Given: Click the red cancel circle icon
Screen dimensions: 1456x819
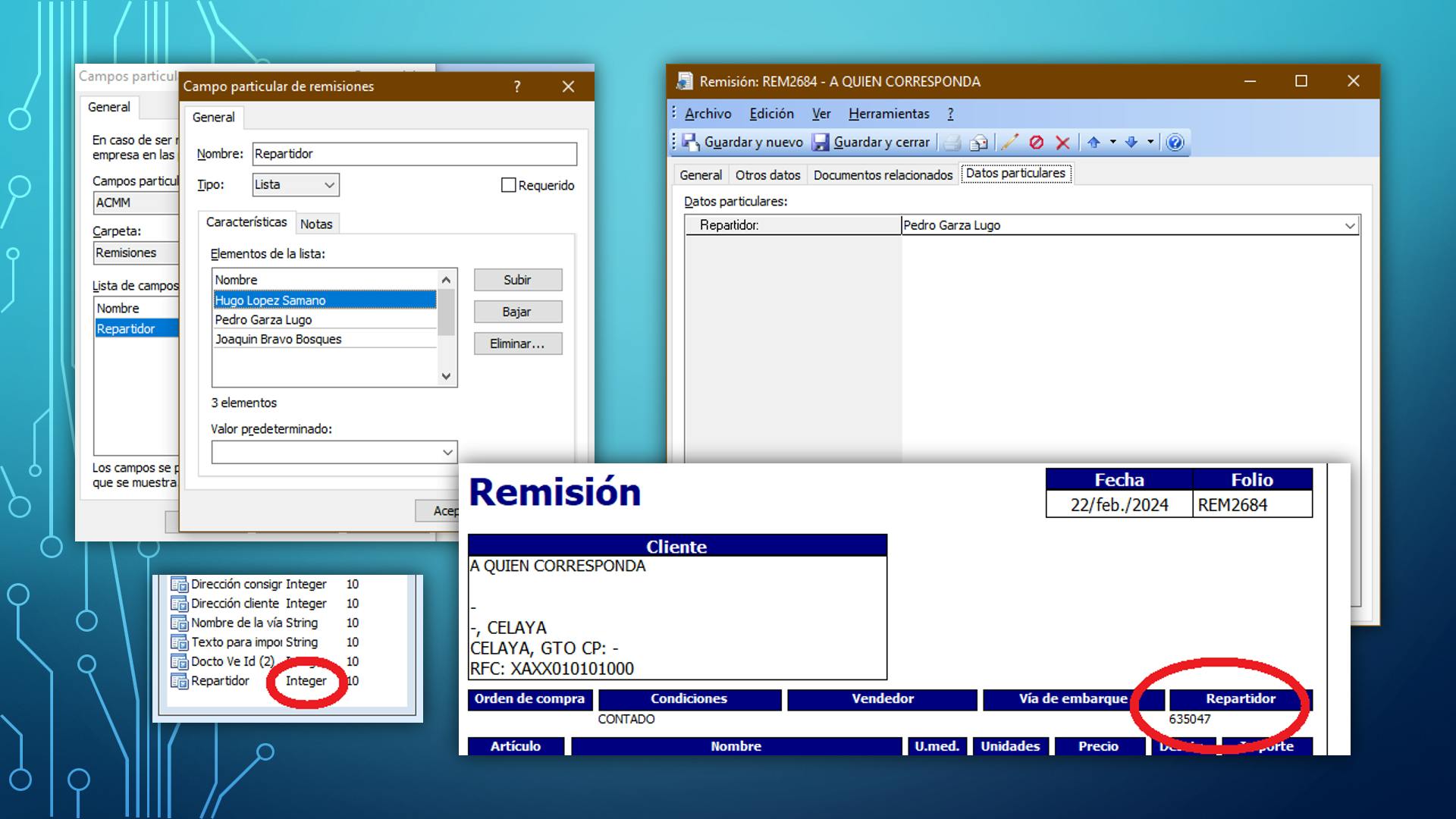Looking at the screenshot, I should coord(1036,142).
